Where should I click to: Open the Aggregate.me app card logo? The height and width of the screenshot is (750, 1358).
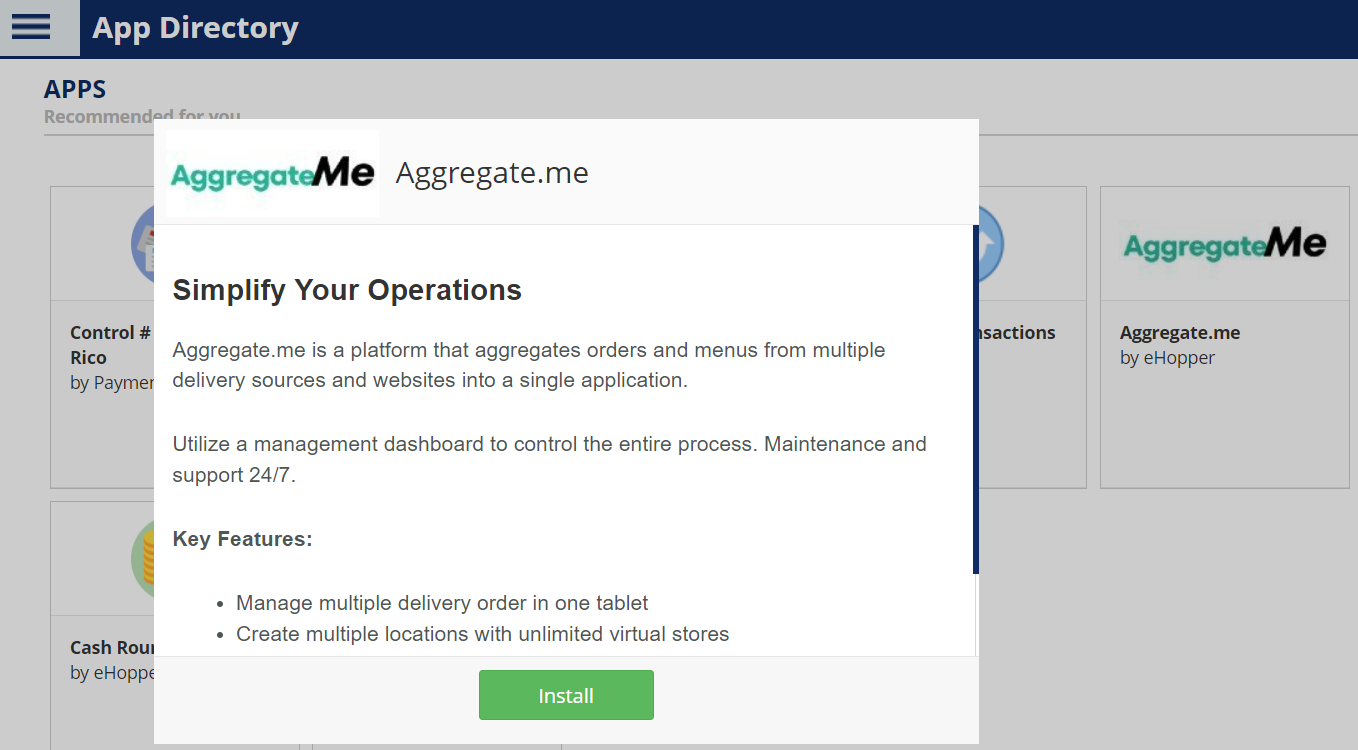tap(1224, 244)
